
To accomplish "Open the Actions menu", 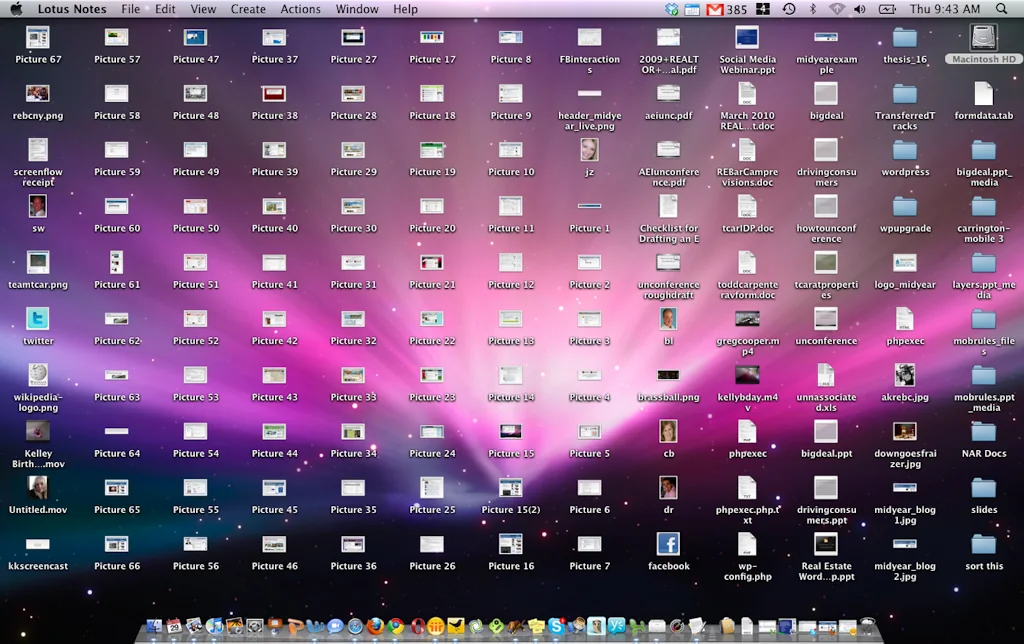I will (x=300, y=9).
